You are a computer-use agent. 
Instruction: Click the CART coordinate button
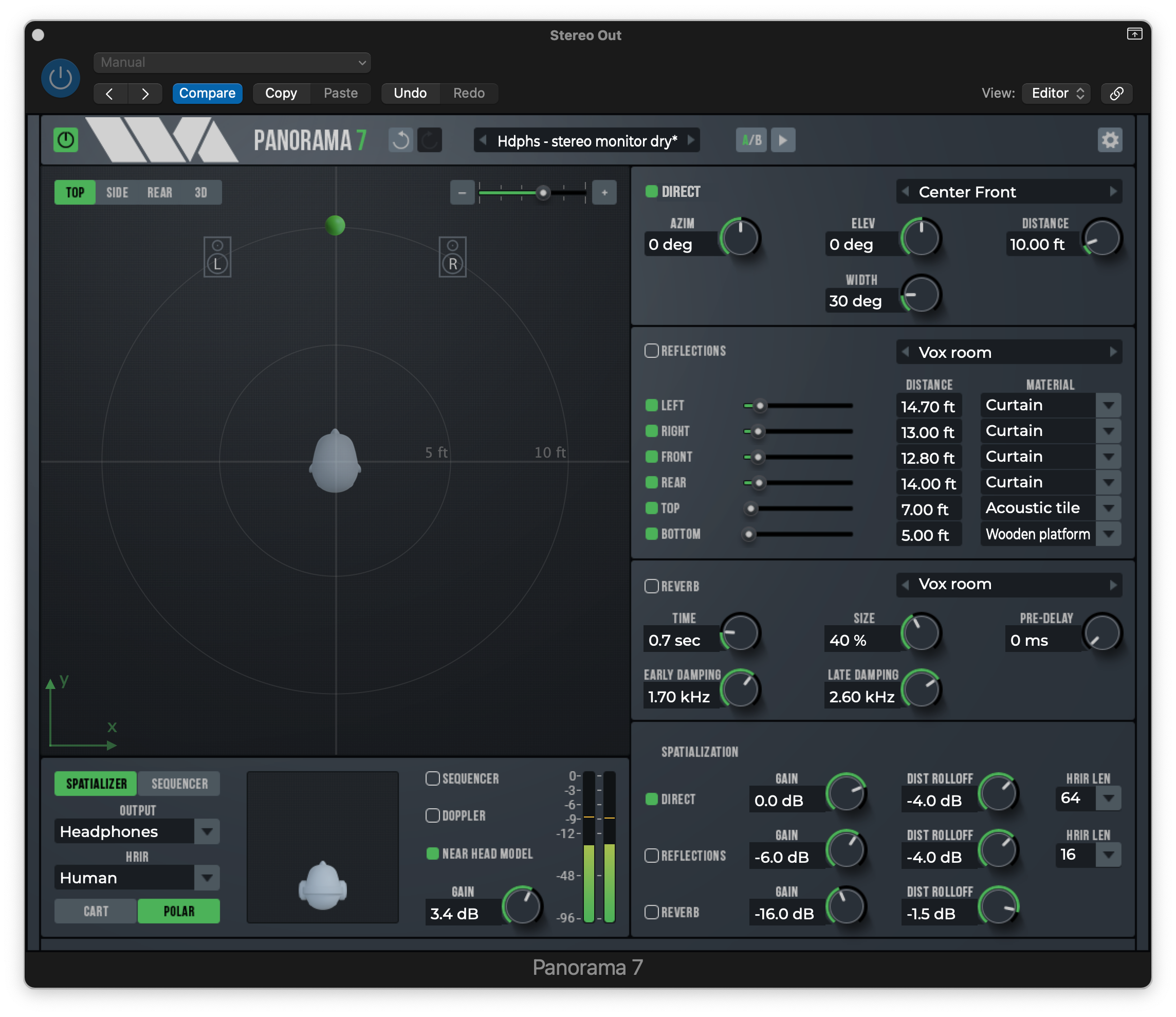96,912
